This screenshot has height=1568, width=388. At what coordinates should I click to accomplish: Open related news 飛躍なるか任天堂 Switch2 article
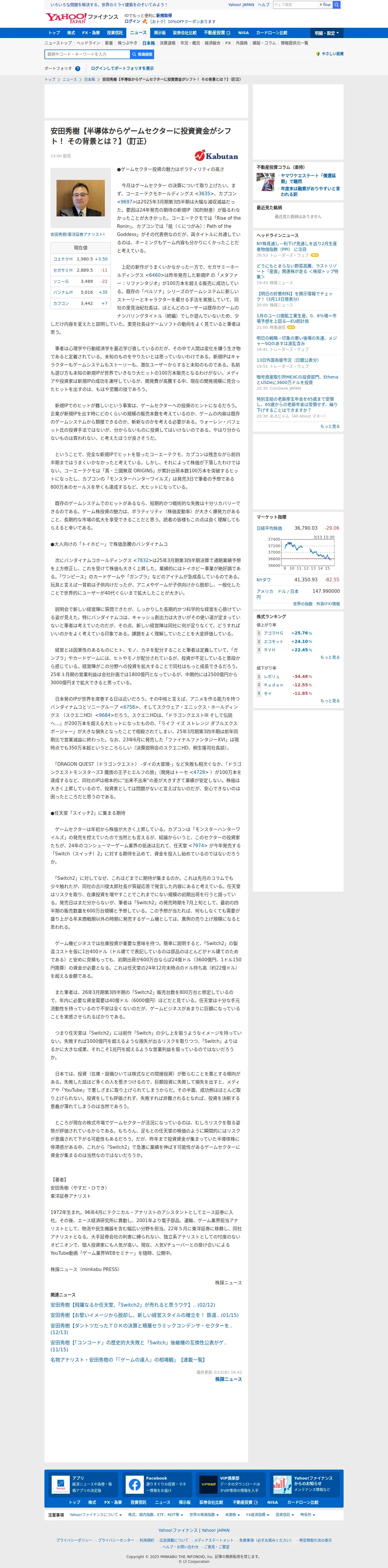[133, 1305]
